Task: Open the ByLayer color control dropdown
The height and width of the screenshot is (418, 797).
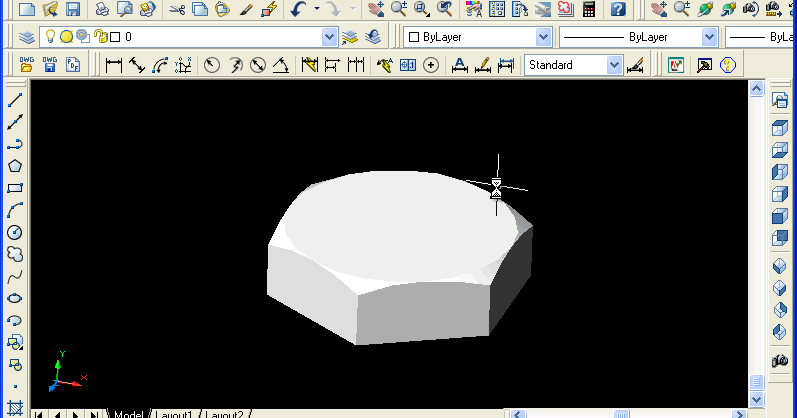Action: pyautogui.click(x=543, y=37)
